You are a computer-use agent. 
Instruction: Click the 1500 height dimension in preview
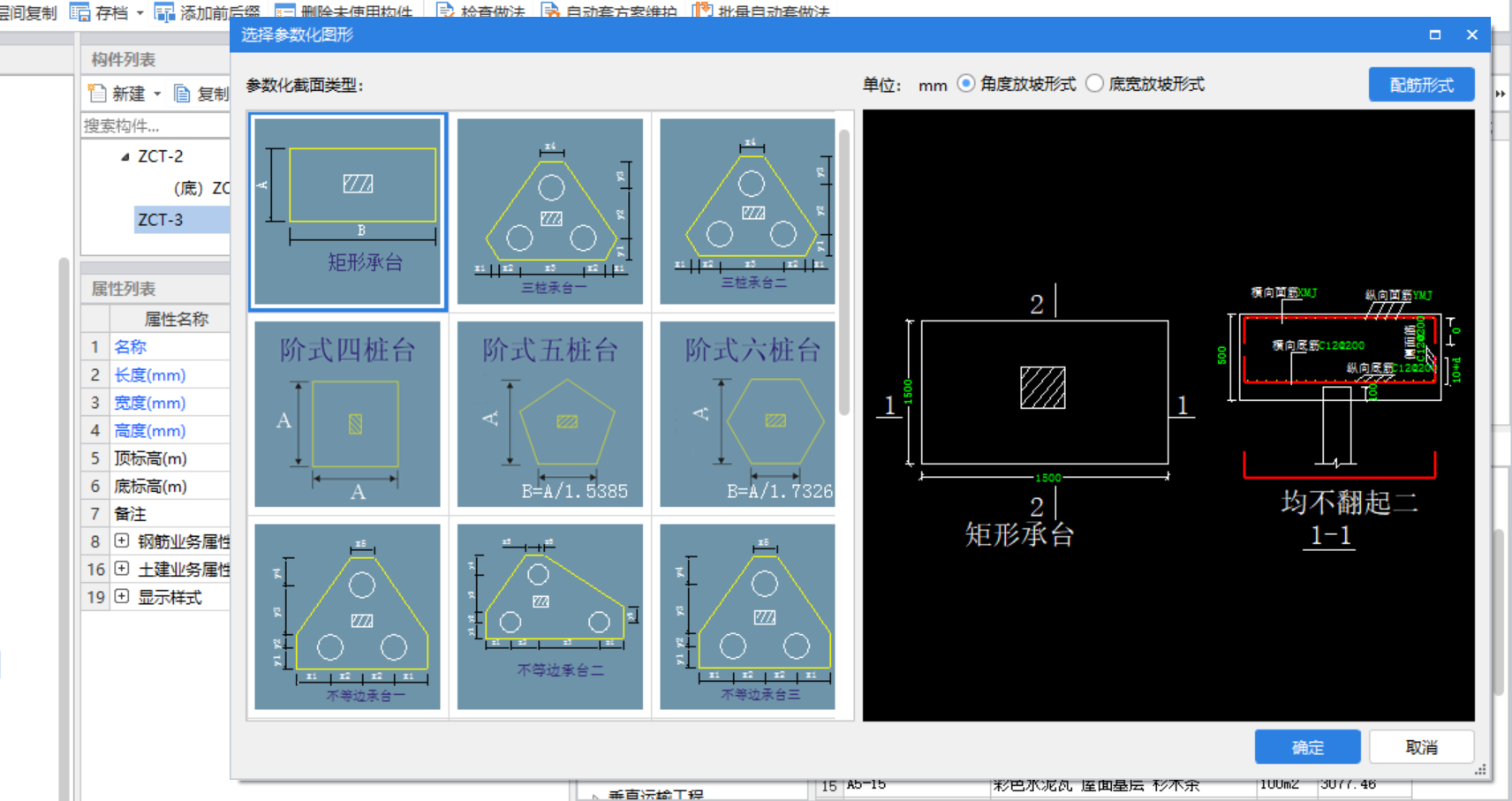(x=908, y=392)
